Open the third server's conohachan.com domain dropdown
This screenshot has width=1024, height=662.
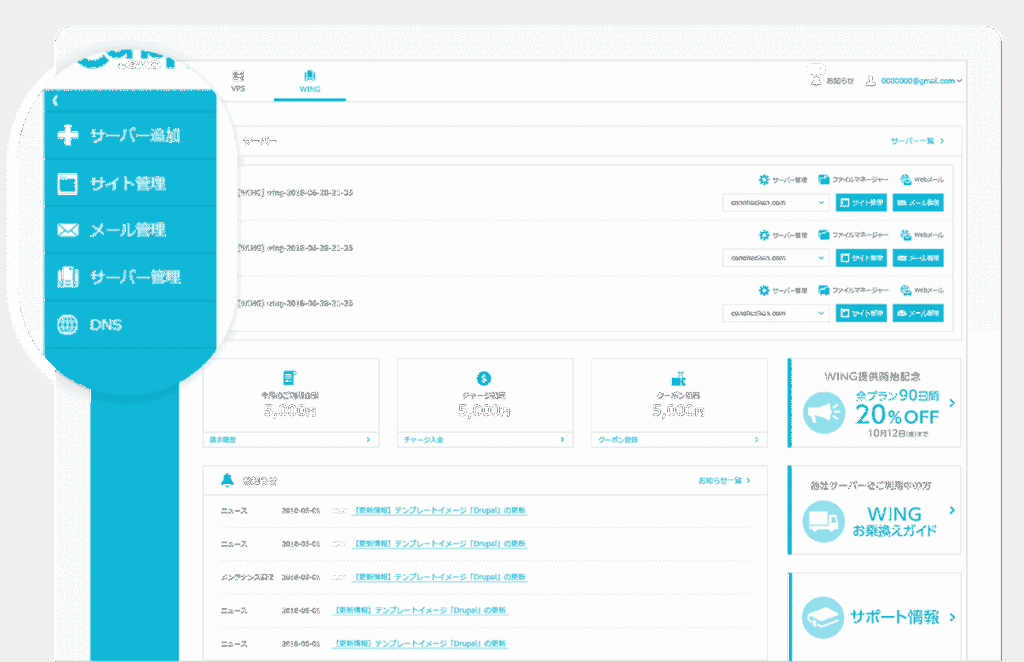click(777, 313)
